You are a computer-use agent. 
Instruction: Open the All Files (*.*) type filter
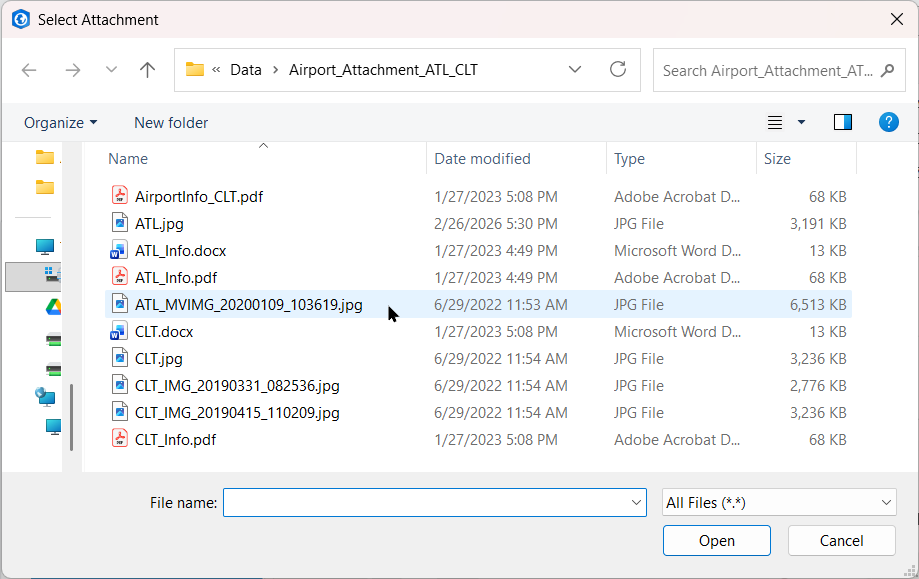click(779, 502)
